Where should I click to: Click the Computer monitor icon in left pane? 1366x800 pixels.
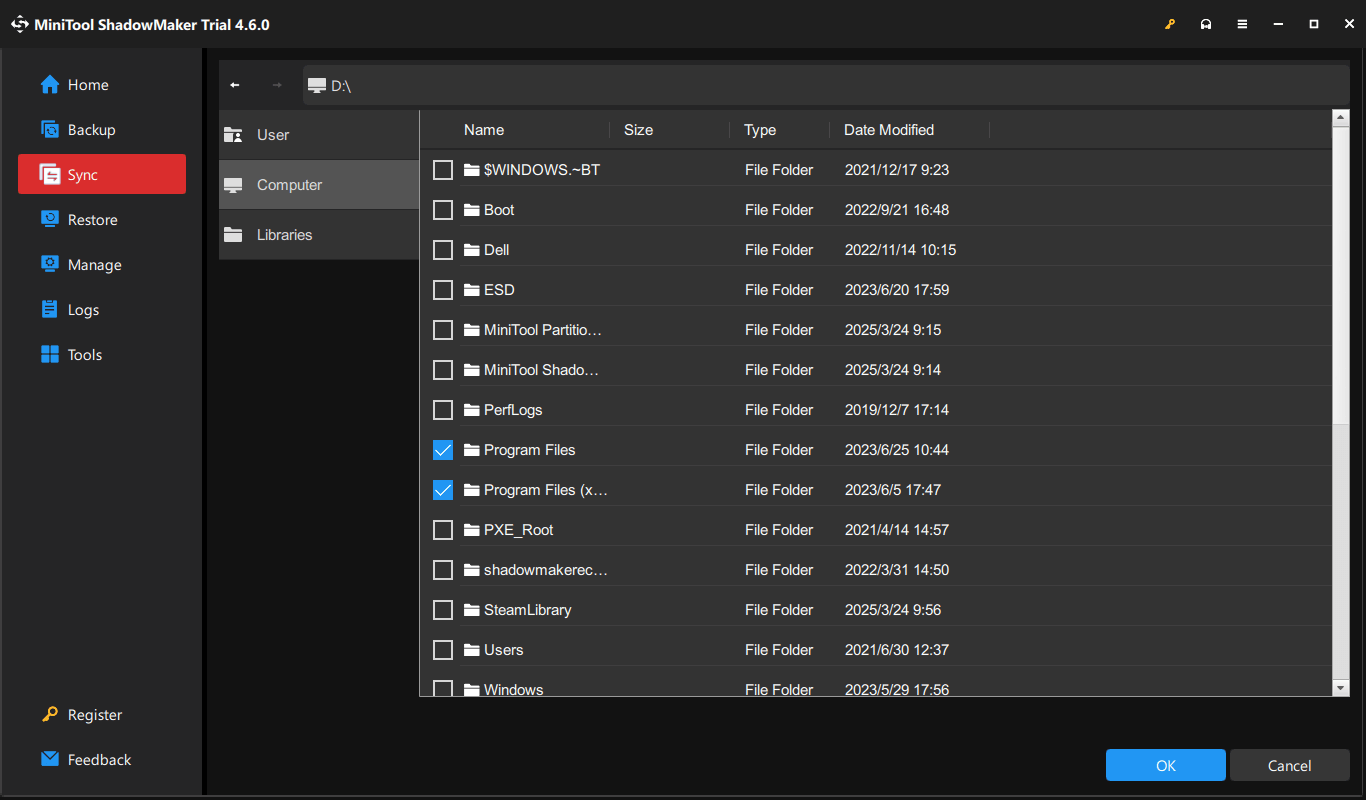click(x=234, y=185)
